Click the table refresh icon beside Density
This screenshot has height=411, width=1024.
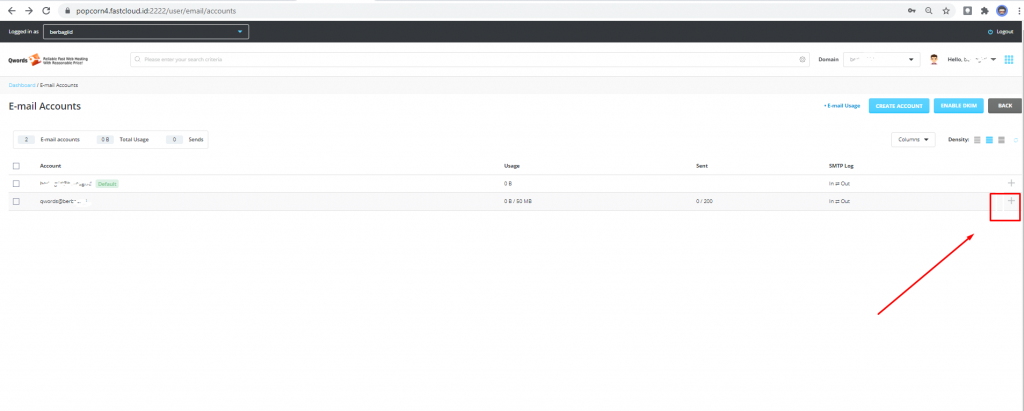tap(1015, 139)
